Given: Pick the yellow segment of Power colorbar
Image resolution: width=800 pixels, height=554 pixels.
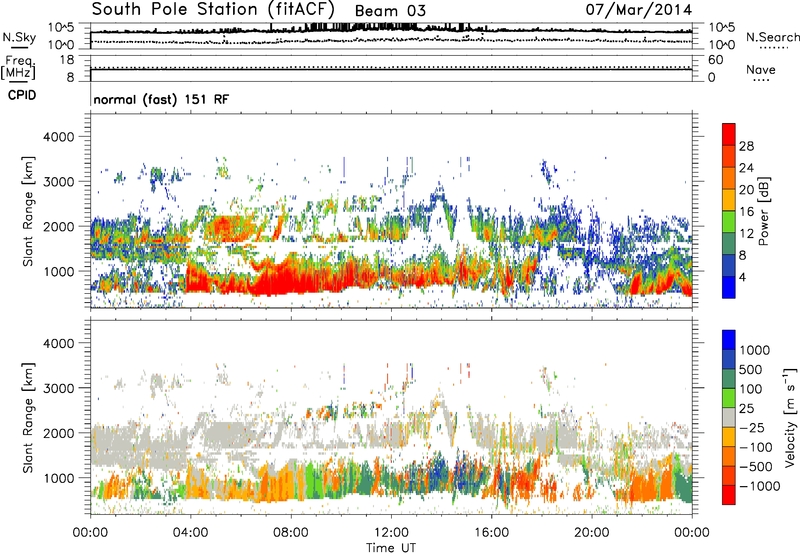Looking at the screenshot, I should point(729,200).
